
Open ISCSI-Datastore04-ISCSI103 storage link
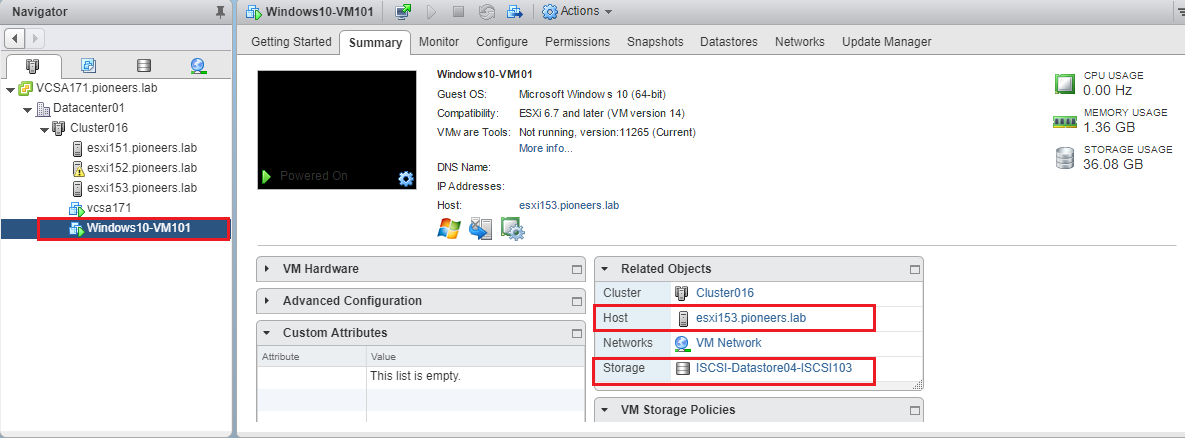click(x=774, y=369)
